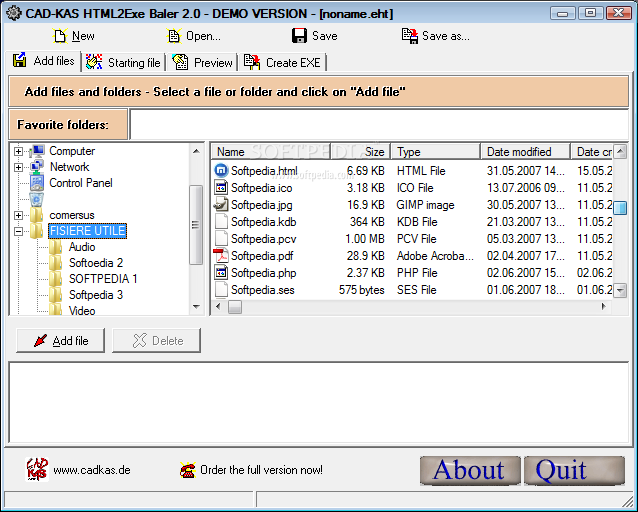Click the Save as... toolbar label

(x=446, y=36)
